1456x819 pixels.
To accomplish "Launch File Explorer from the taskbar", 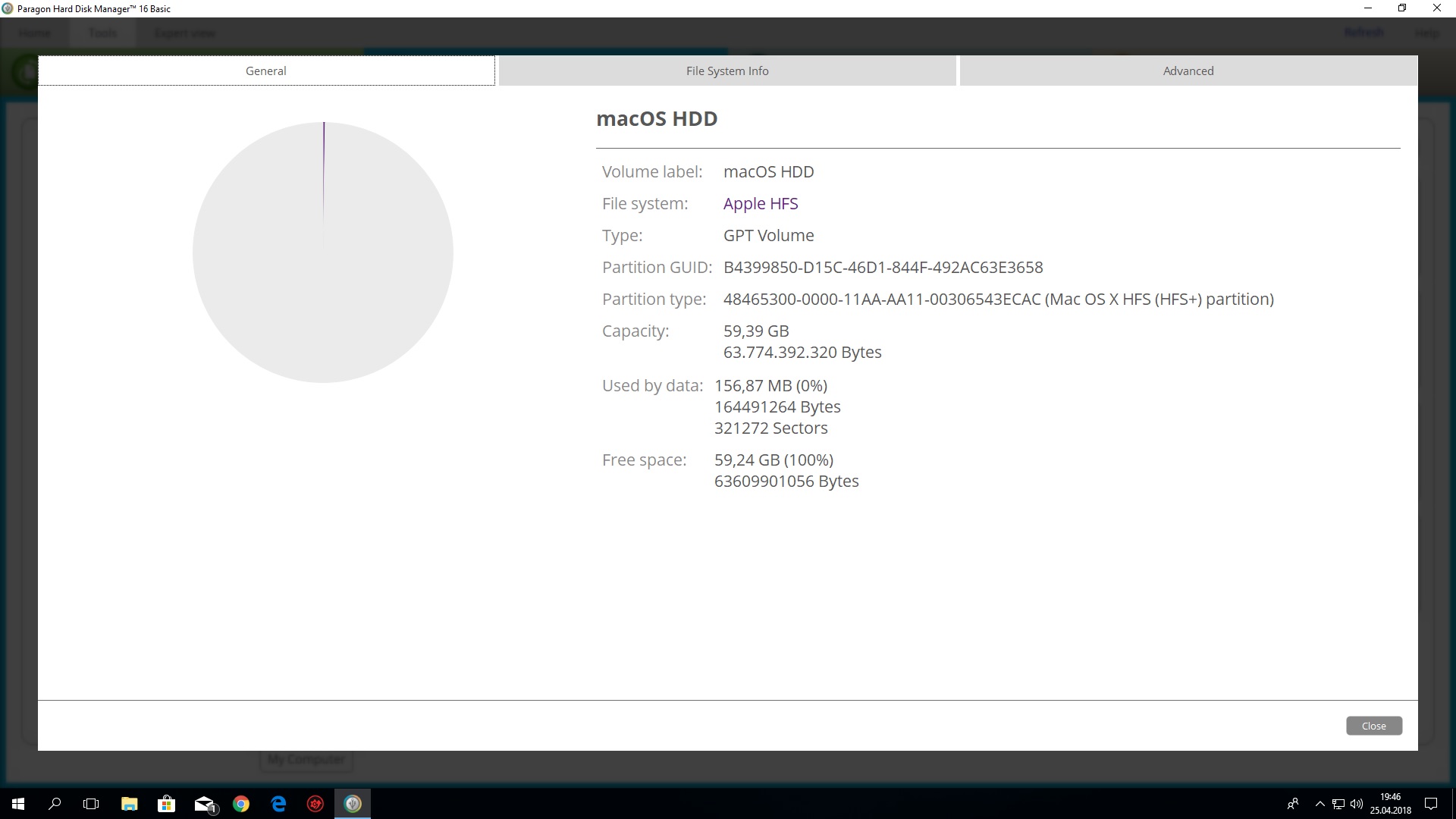I will pos(129,804).
